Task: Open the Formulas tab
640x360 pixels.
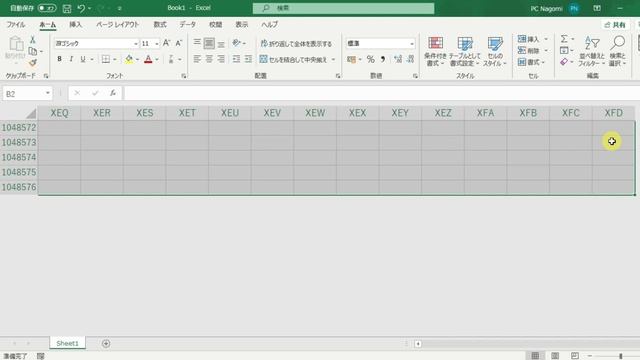Action: point(160,24)
